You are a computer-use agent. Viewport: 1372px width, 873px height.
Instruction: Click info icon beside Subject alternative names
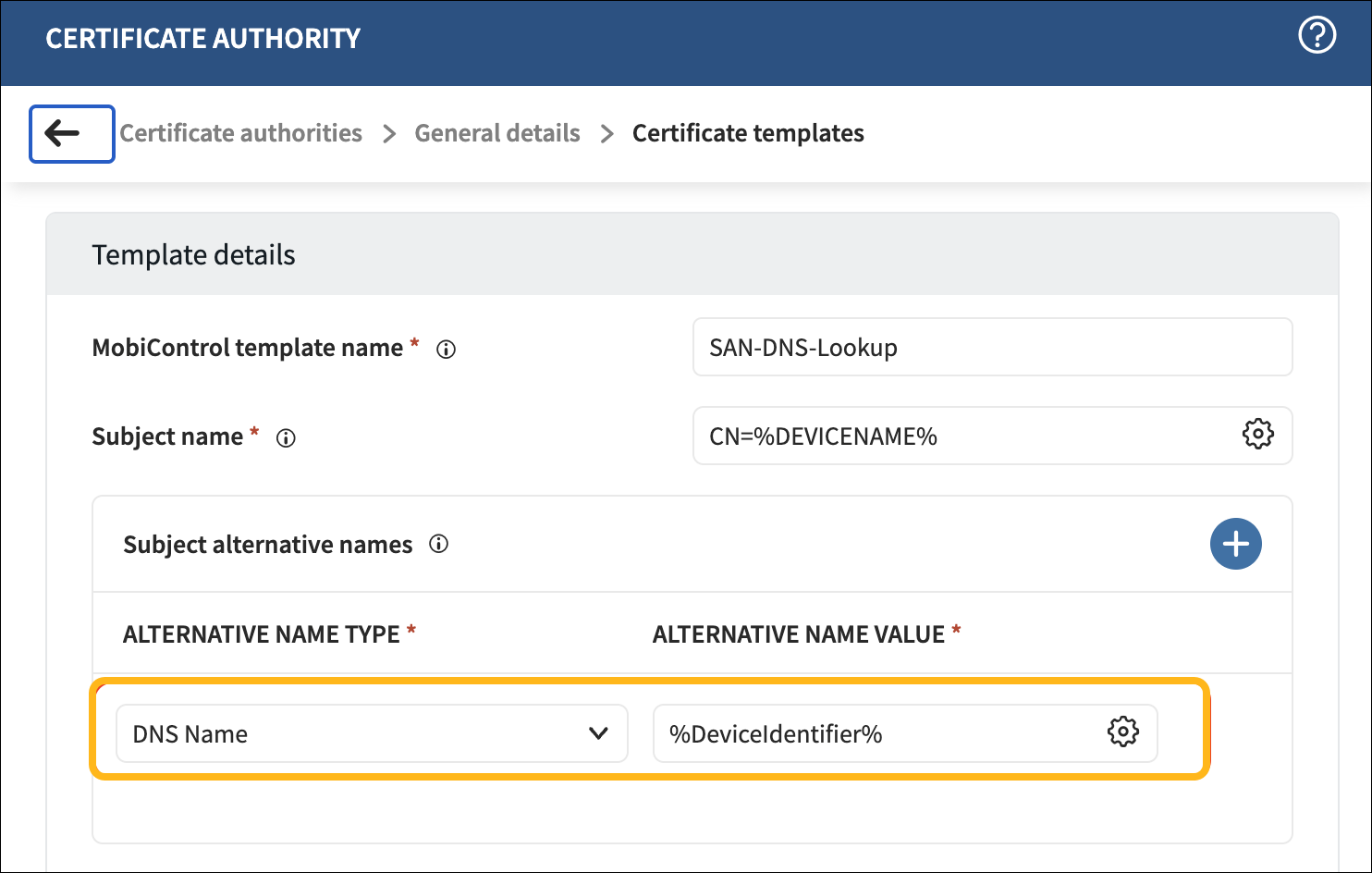(439, 545)
